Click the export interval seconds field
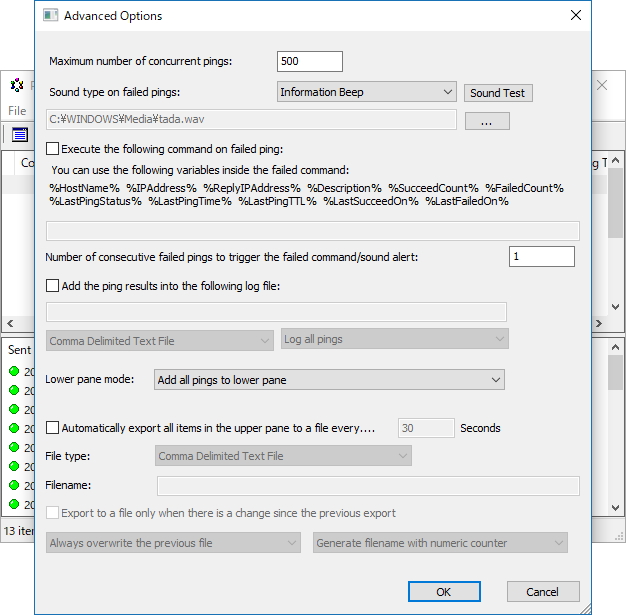The height and width of the screenshot is (615, 626). click(x=426, y=428)
